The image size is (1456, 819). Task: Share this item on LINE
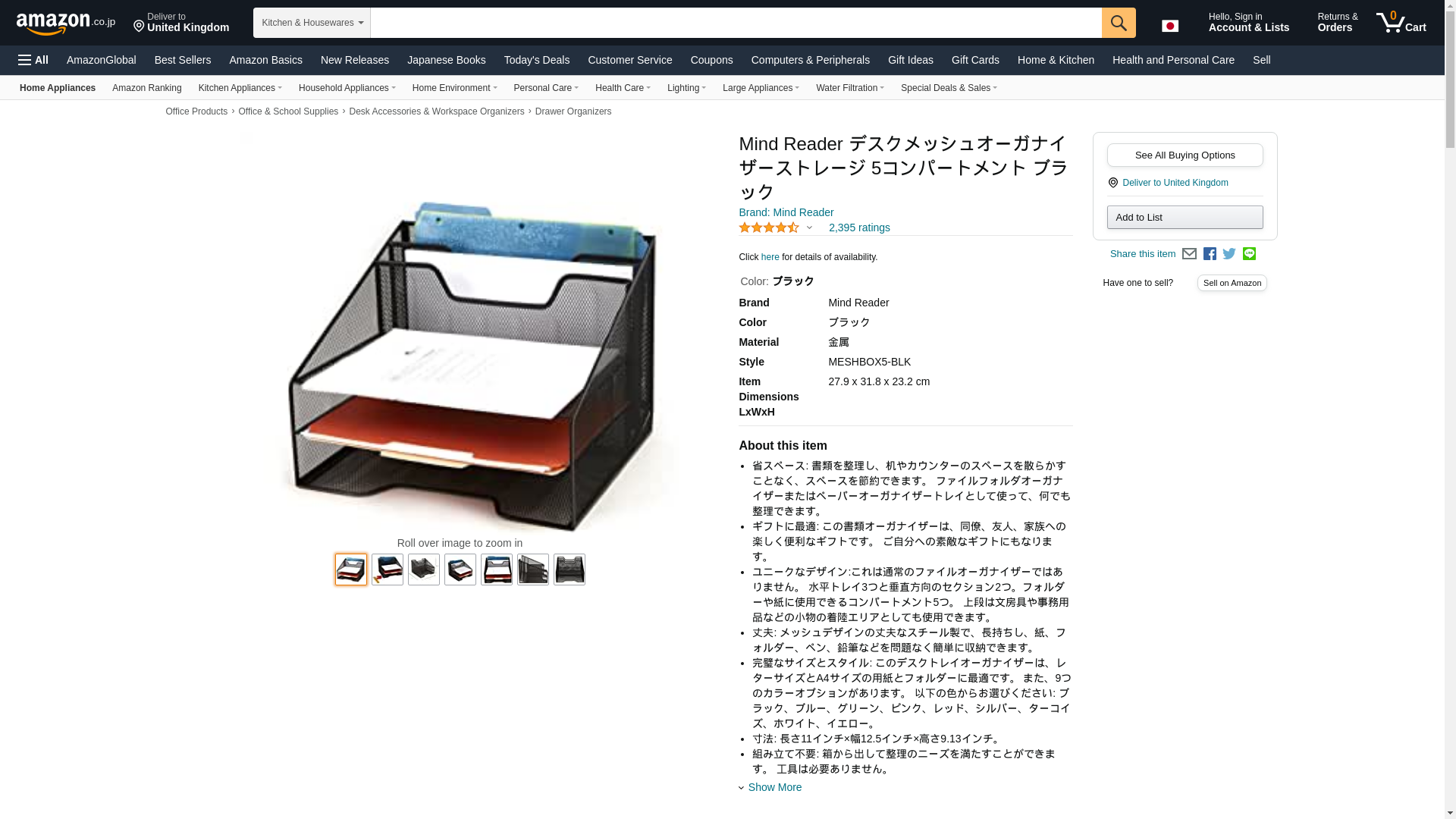1249,254
